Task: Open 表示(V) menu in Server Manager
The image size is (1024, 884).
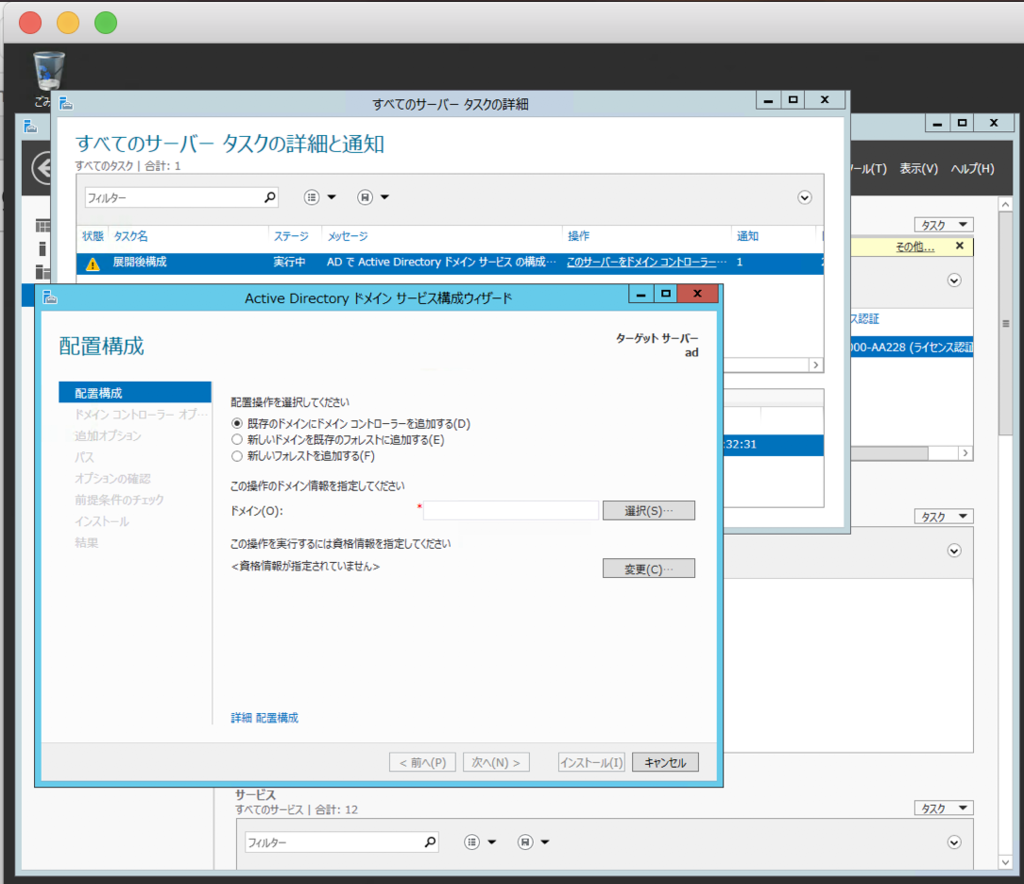Action: pos(918,168)
